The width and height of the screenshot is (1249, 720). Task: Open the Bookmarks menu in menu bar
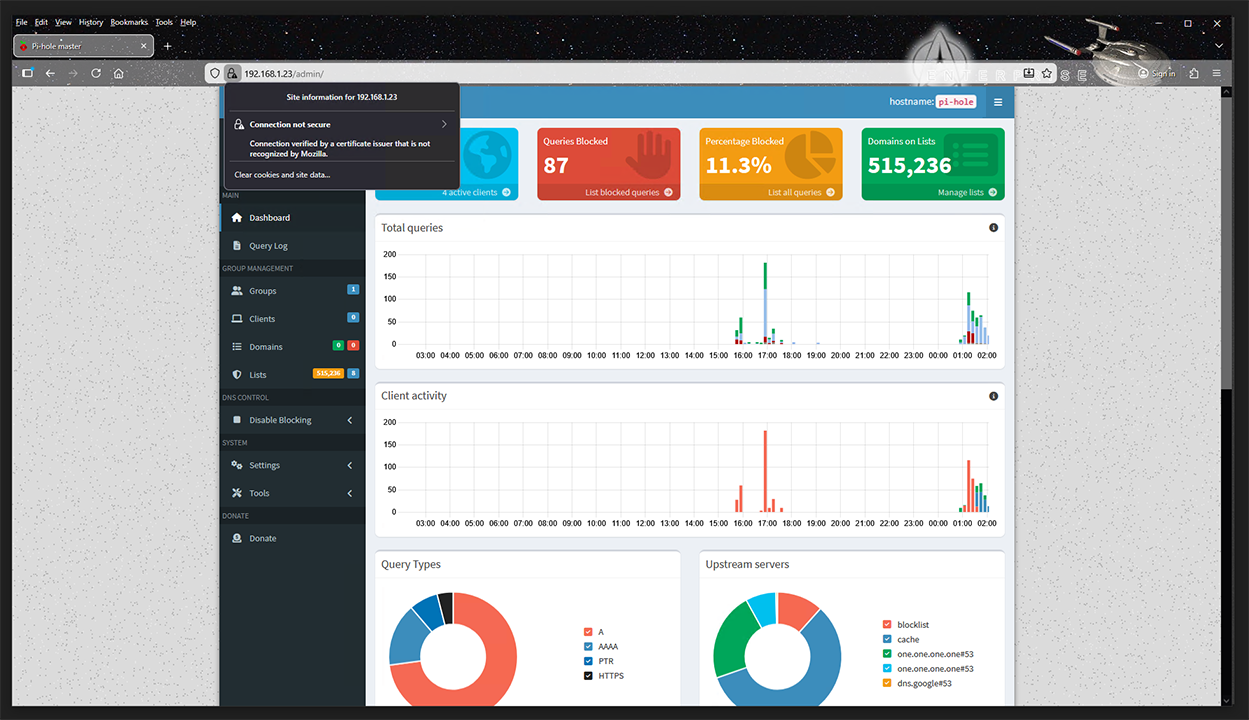[x=129, y=22]
